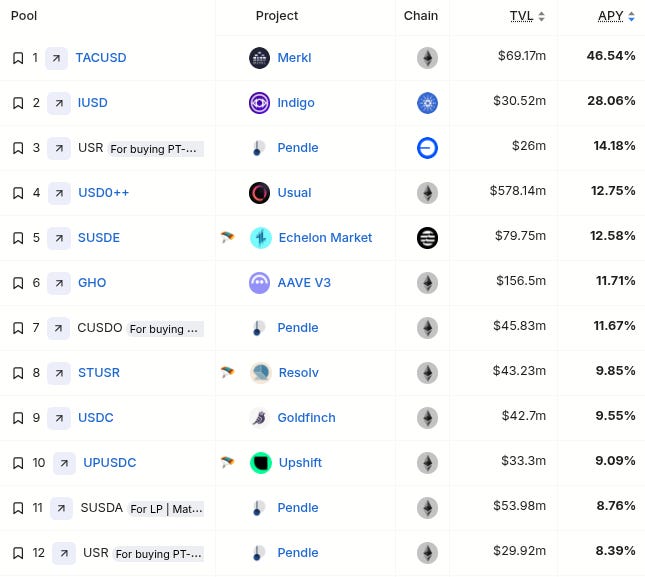Bookmark the GHO pool
The image size is (645, 577).
18,283
